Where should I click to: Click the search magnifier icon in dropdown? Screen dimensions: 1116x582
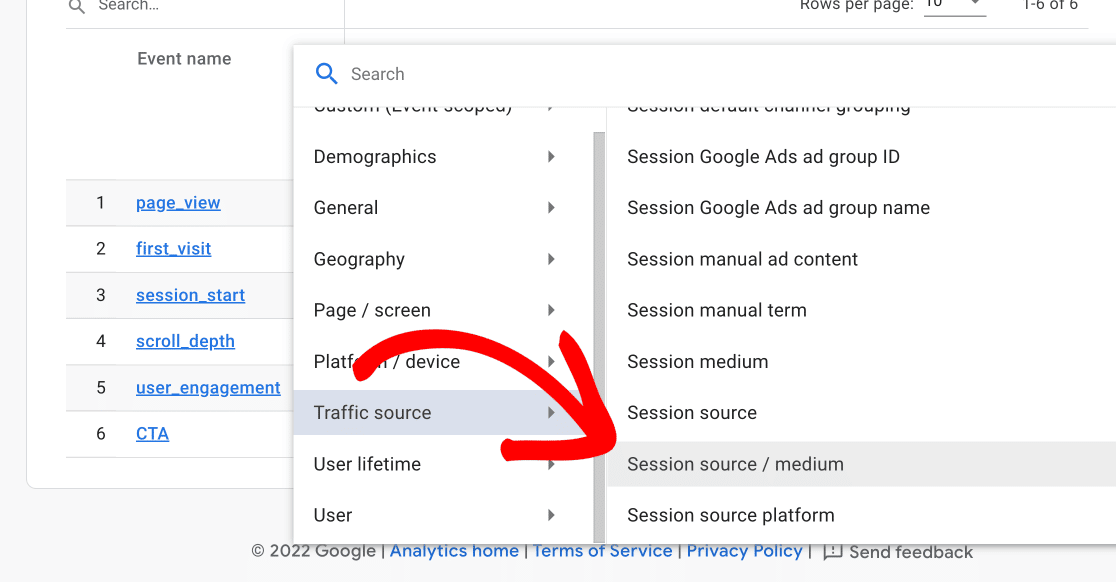tap(326, 74)
